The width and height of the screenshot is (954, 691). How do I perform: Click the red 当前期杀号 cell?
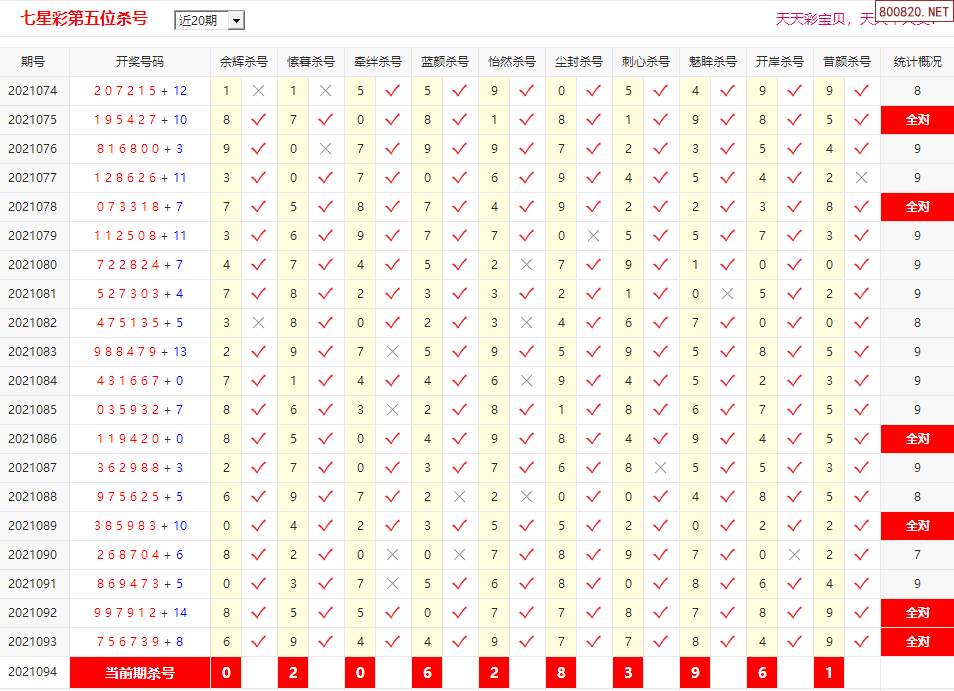click(140, 673)
